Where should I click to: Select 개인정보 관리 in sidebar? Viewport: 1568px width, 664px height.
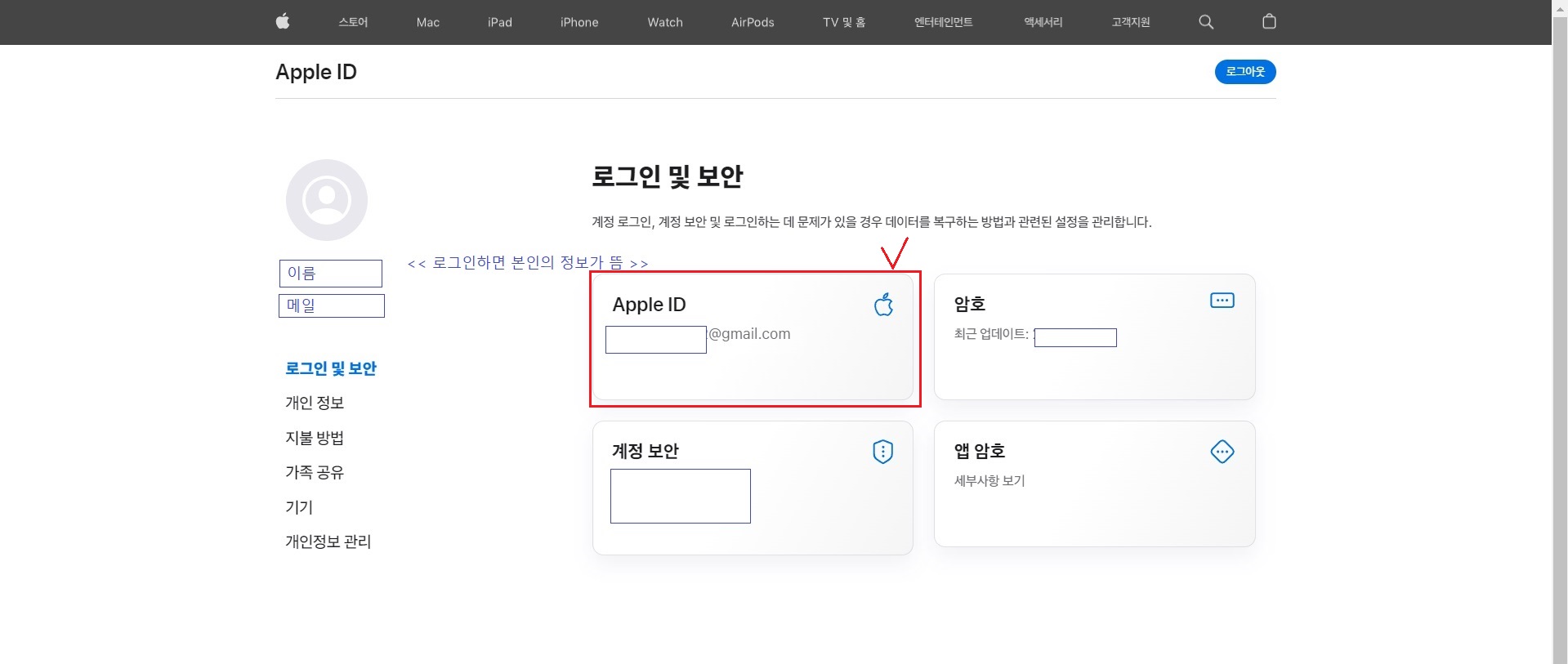click(328, 541)
